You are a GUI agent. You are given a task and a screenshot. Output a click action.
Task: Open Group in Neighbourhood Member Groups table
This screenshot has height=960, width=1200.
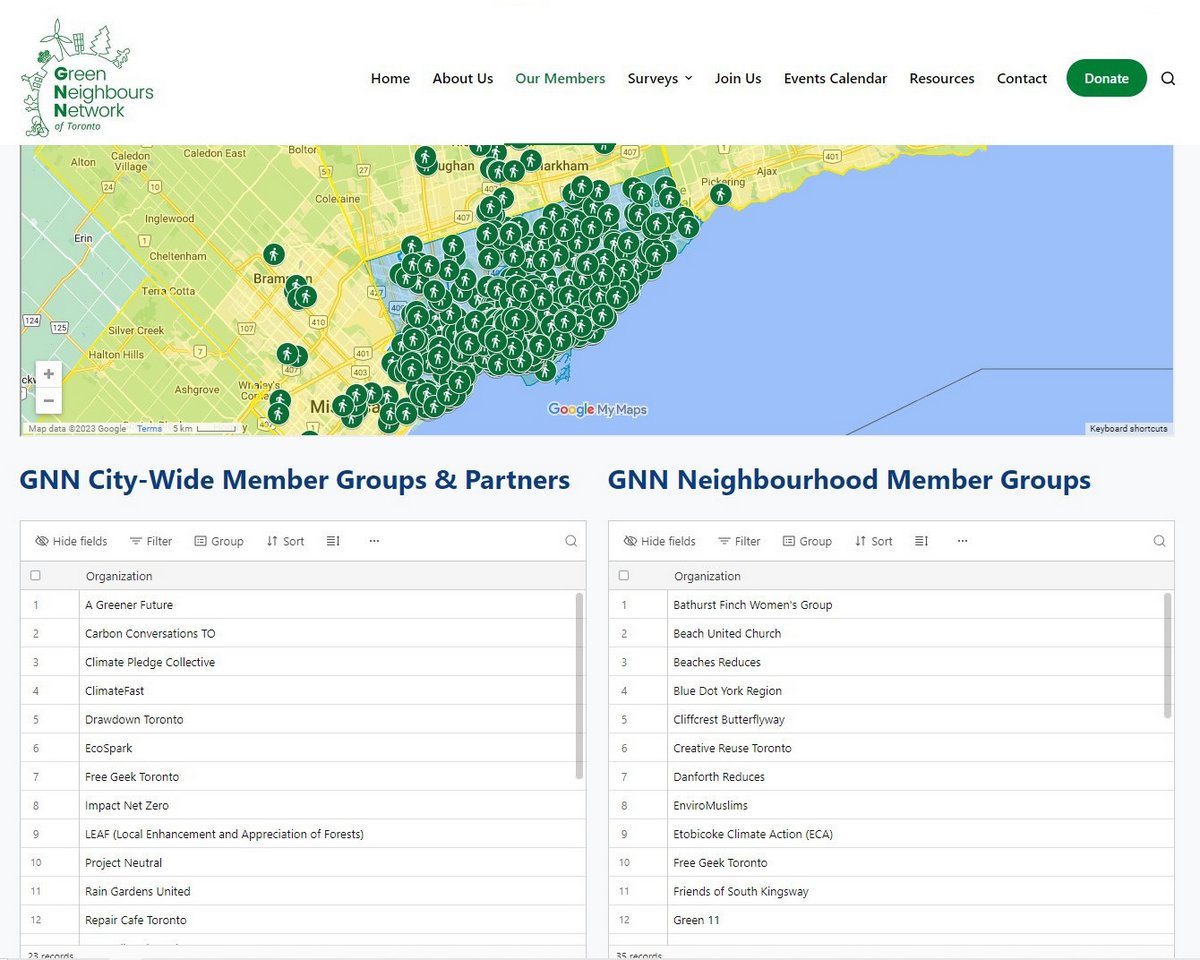pyautogui.click(x=807, y=541)
